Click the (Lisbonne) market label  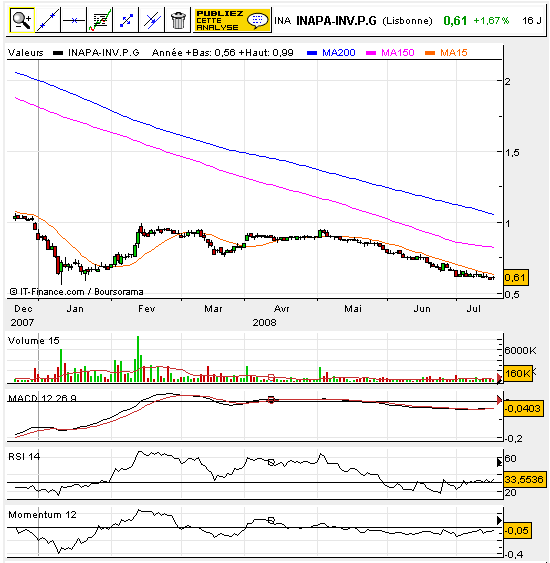pos(407,21)
